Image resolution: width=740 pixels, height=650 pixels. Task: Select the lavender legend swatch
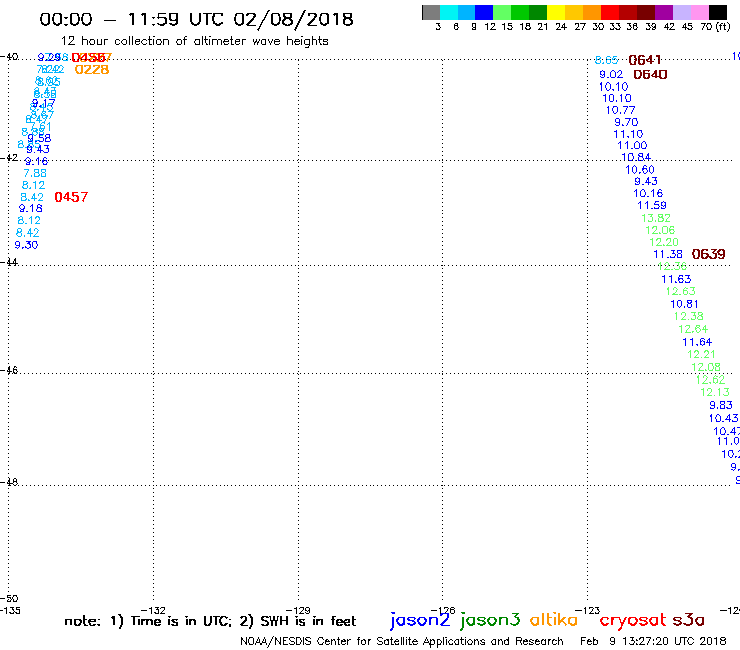click(x=681, y=12)
